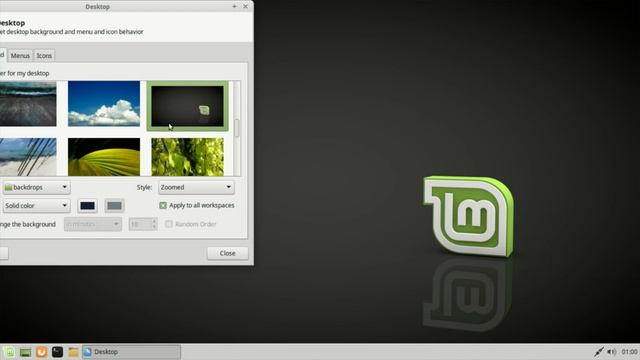Toggle the Random Order checkbox
This screenshot has width=640, height=360.
tap(169, 224)
